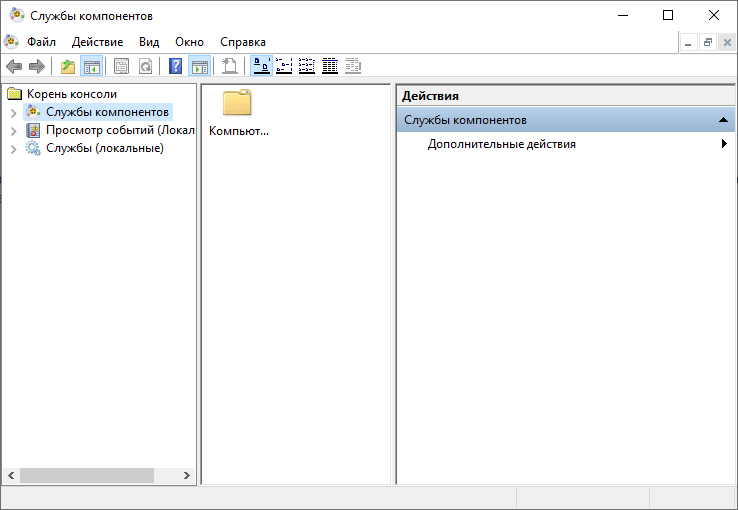Click the Службы (локальные) gear icon
Screen dimensions: 738x510
pyautogui.click(x=33, y=148)
